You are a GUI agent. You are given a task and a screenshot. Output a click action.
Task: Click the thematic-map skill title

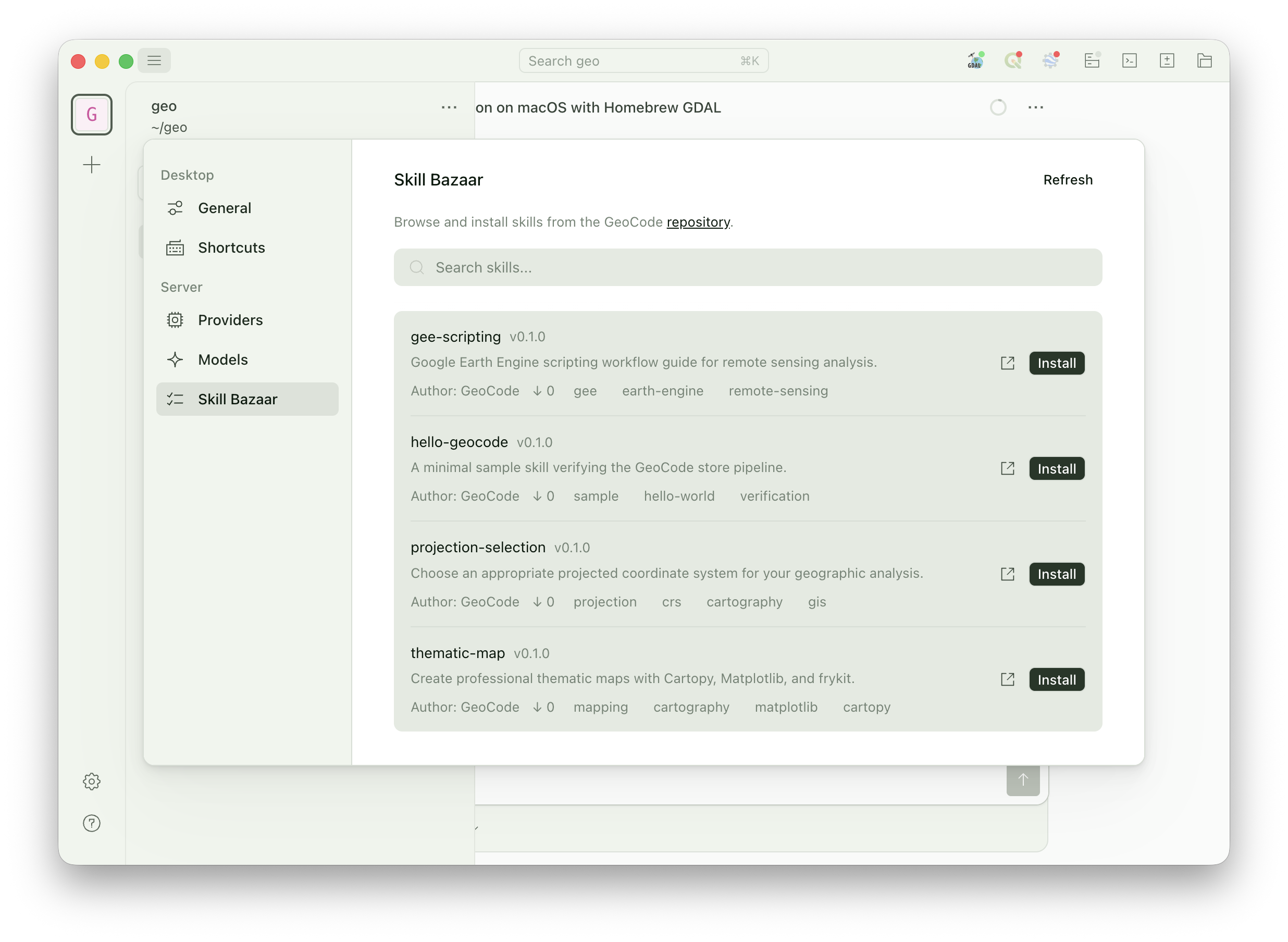pos(458,653)
